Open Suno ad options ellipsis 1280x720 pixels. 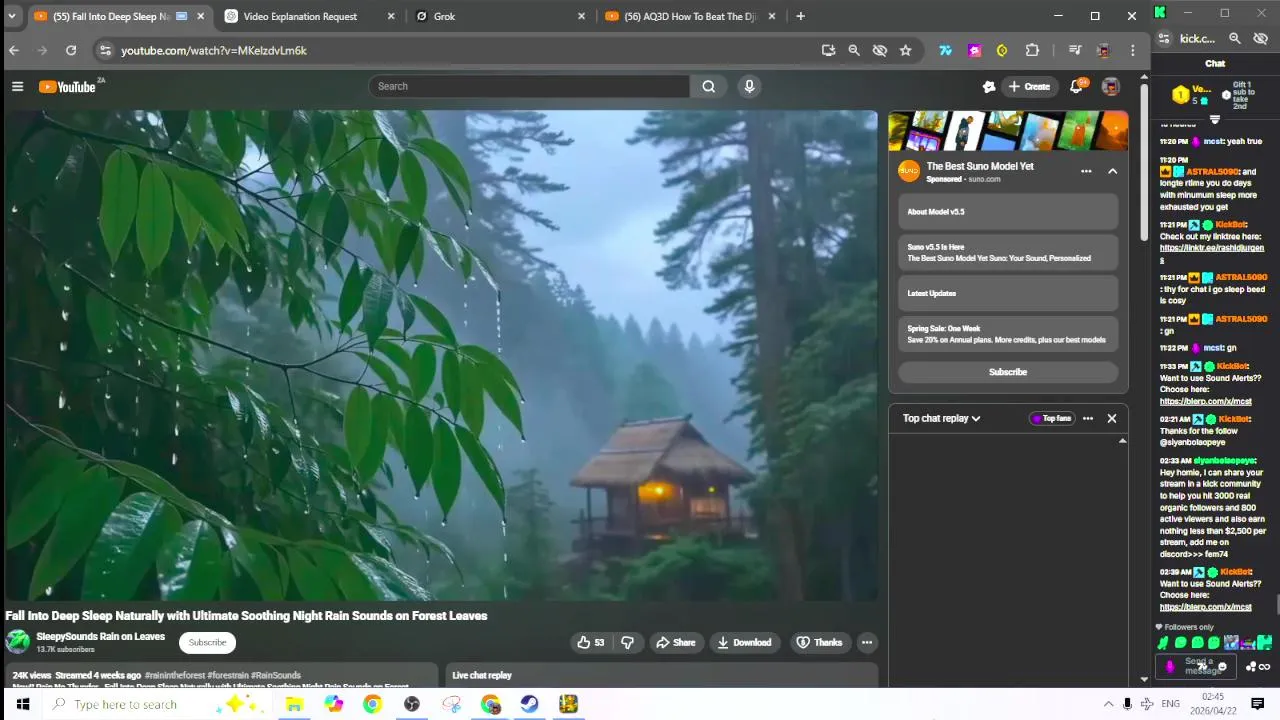coord(1086,171)
